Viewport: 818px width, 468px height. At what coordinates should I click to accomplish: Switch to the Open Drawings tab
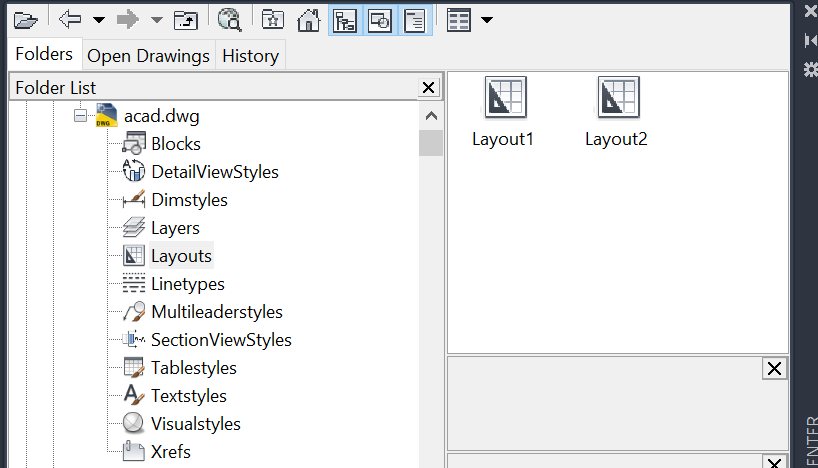[x=148, y=56]
